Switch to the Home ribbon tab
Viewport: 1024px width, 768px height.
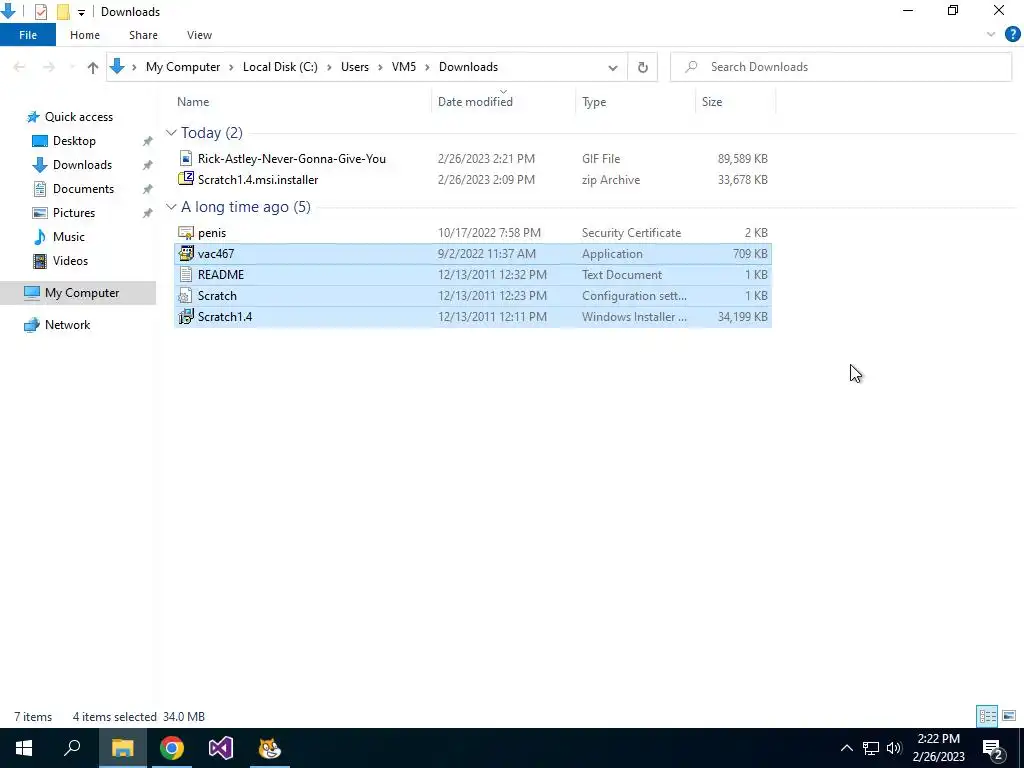pyautogui.click(x=85, y=35)
